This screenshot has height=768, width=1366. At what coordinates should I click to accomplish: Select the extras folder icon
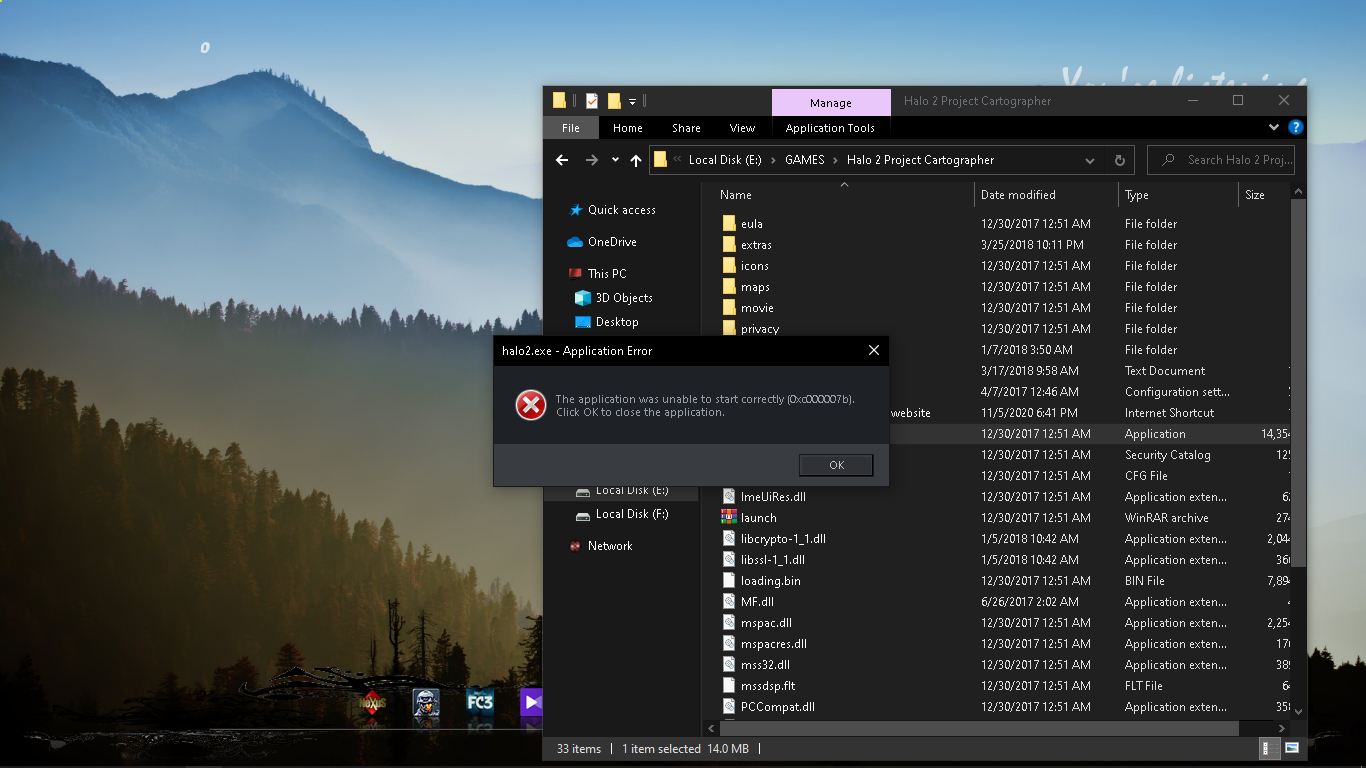coord(730,245)
